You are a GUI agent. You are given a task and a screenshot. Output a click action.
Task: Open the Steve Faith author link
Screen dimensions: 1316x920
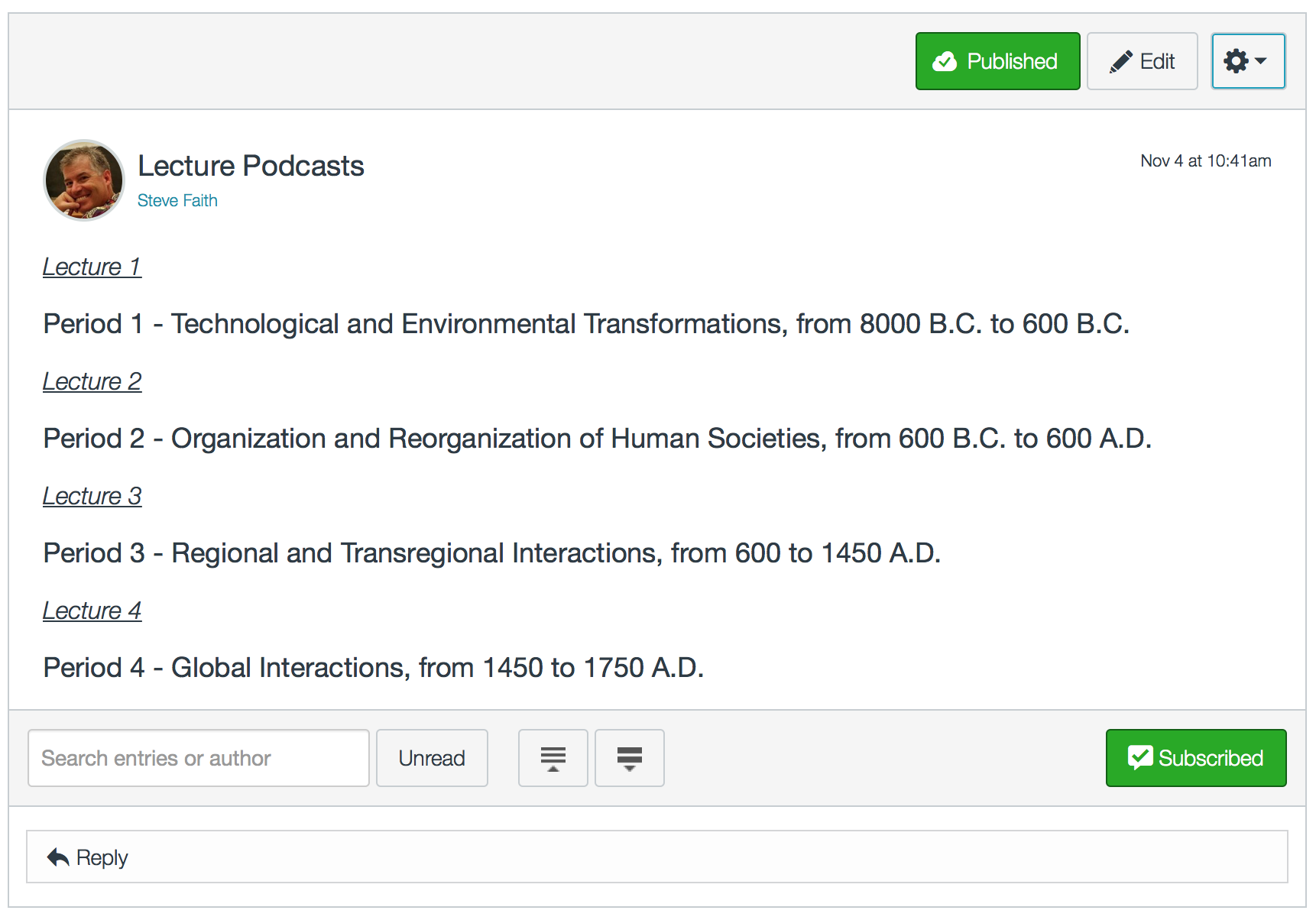(x=177, y=200)
